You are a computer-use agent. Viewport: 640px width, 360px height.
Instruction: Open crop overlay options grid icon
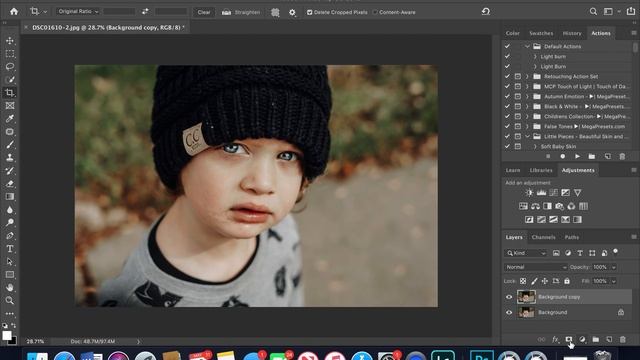pyautogui.click(x=275, y=13)
